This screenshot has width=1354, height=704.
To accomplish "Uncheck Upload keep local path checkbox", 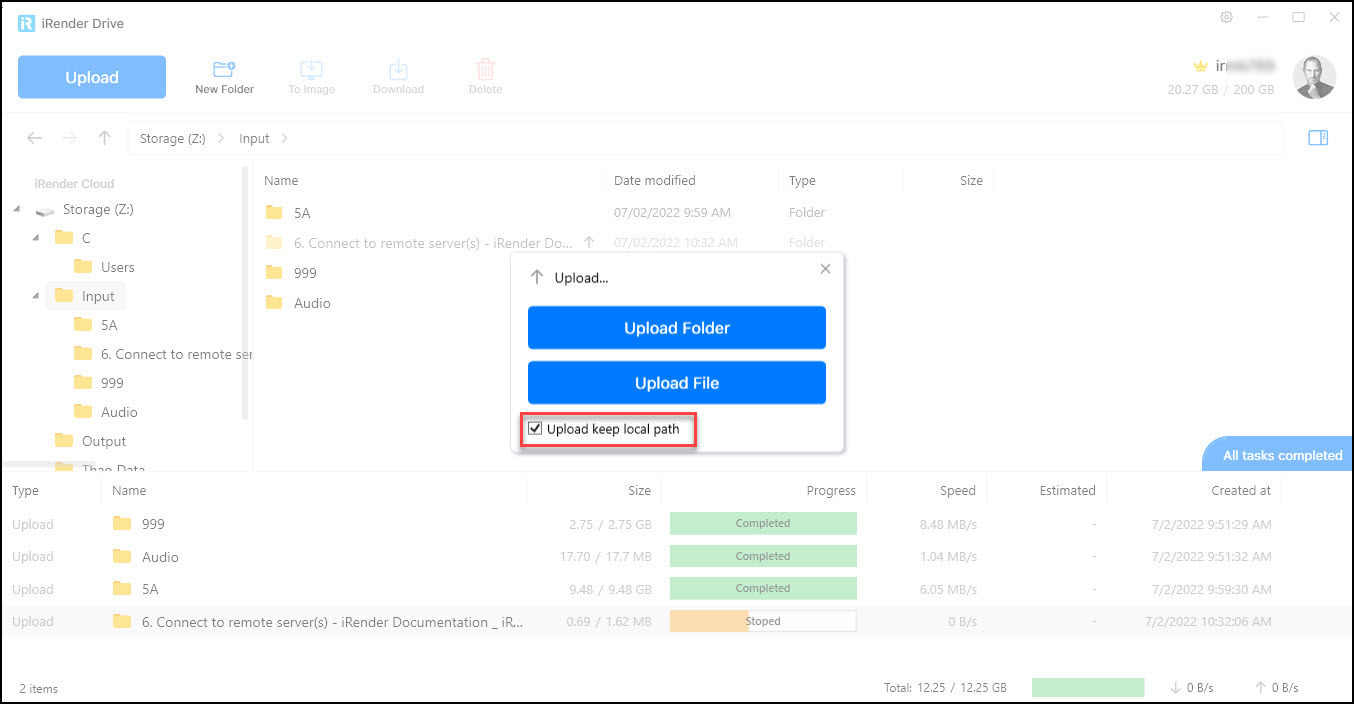I will (536, 429).
